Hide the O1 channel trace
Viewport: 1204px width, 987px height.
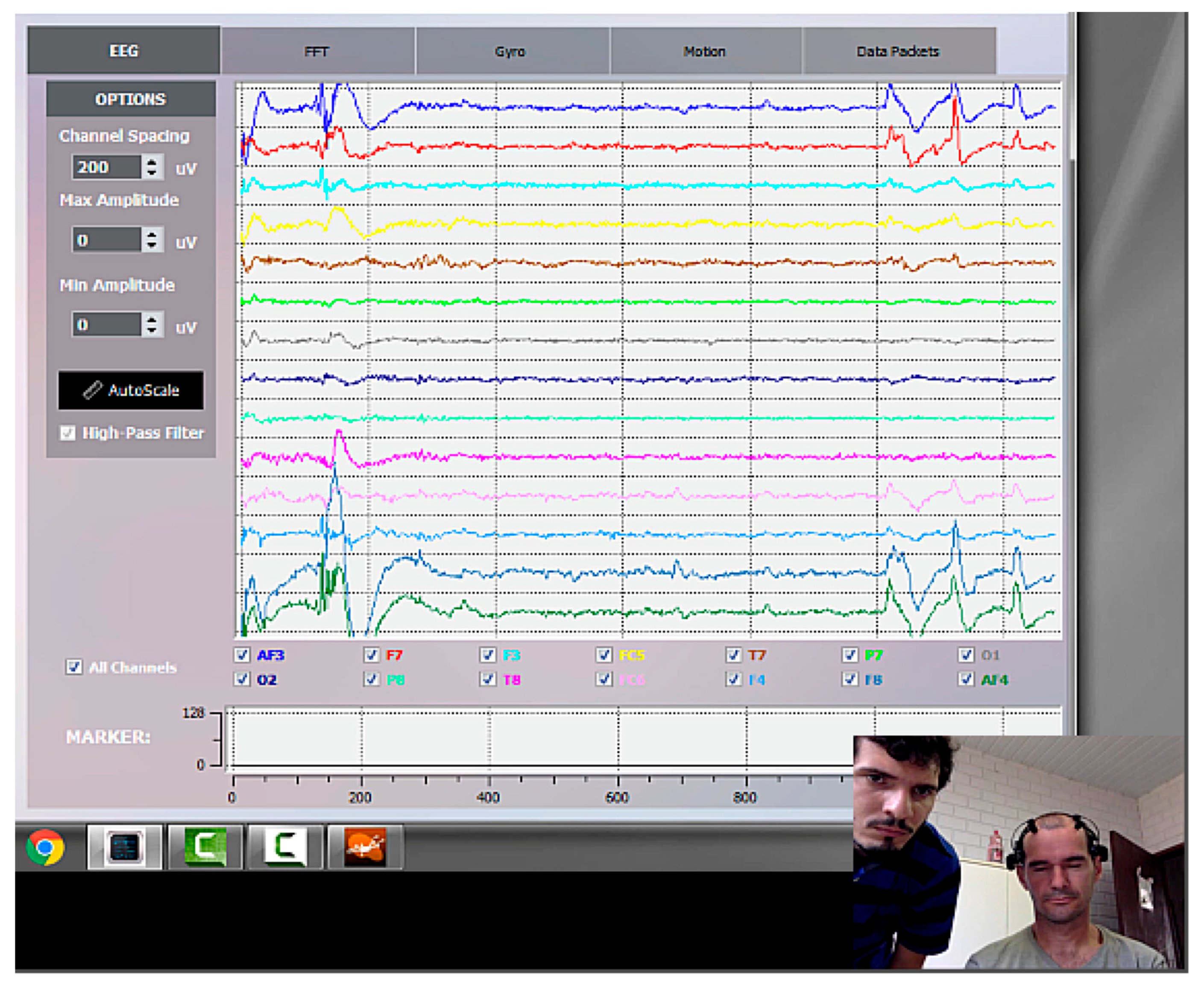pos(967,655)
